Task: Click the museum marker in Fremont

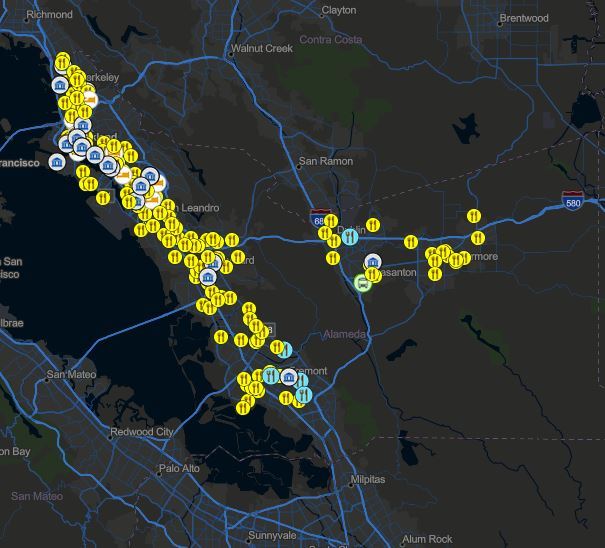Action: pyautogui.click(x=289, y=376)
